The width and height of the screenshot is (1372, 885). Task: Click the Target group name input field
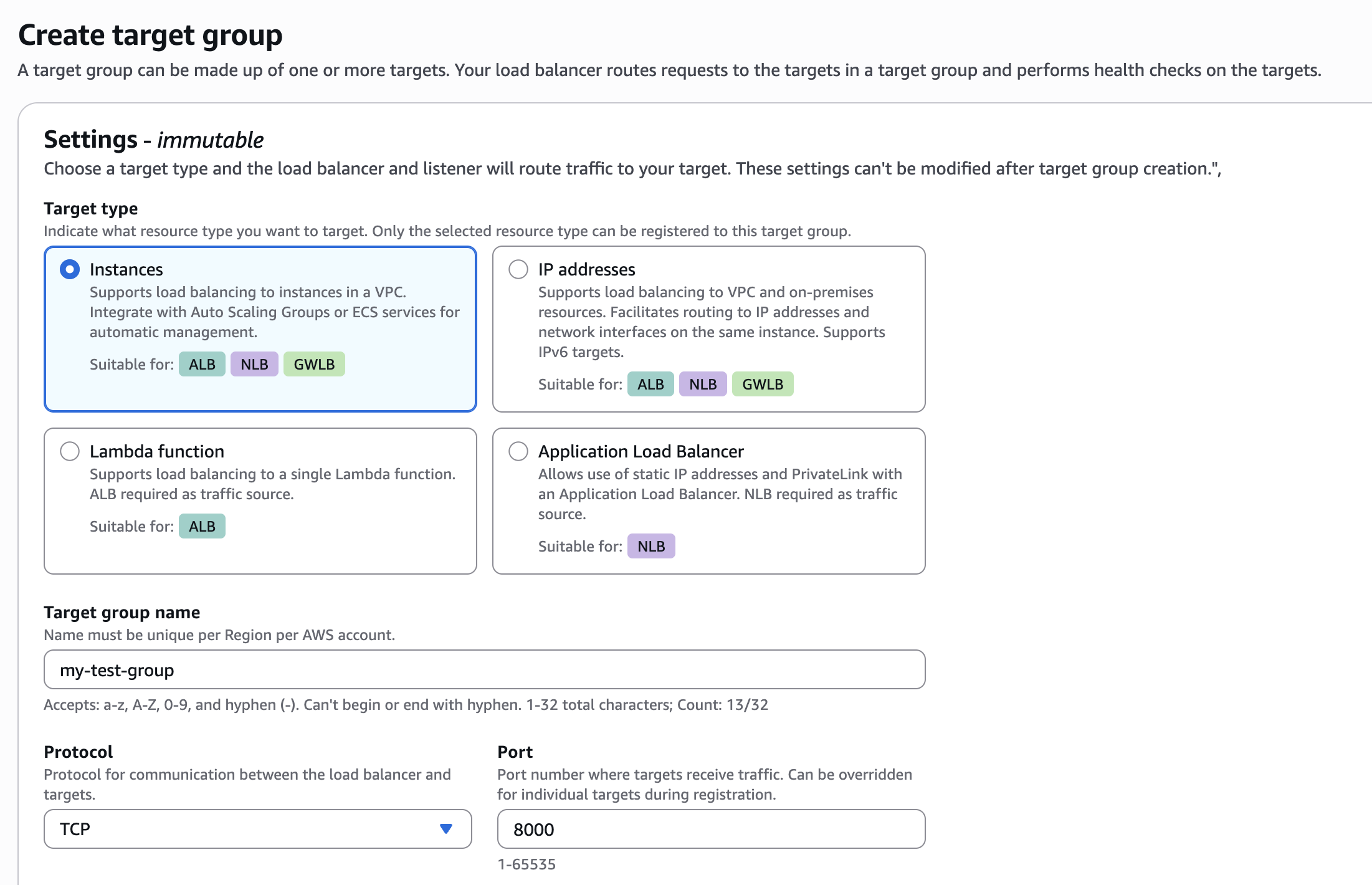click(x=484, y=670)
